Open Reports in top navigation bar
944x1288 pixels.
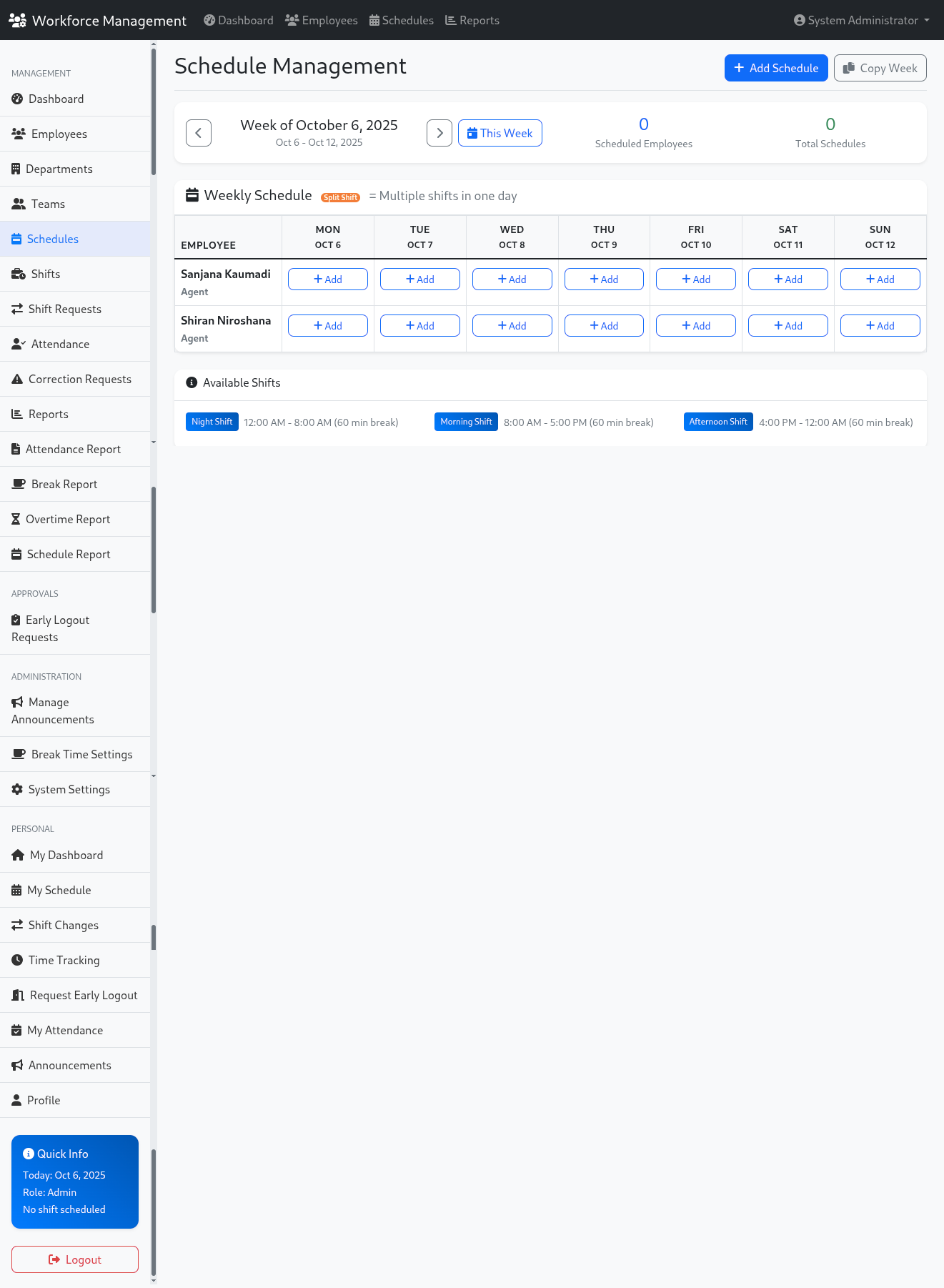472,20
